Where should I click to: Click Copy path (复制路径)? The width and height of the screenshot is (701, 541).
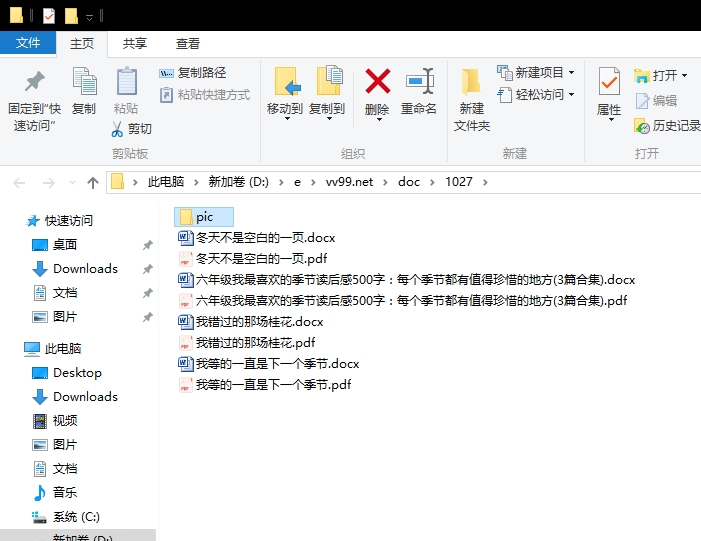(x=193, y=72)
